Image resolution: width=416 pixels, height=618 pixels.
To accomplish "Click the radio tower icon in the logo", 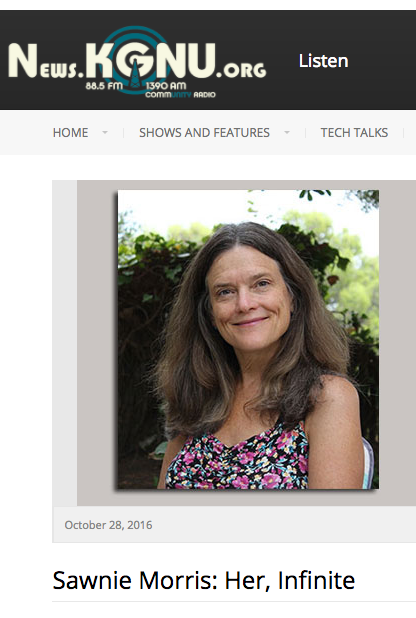I will pos(135,73).
